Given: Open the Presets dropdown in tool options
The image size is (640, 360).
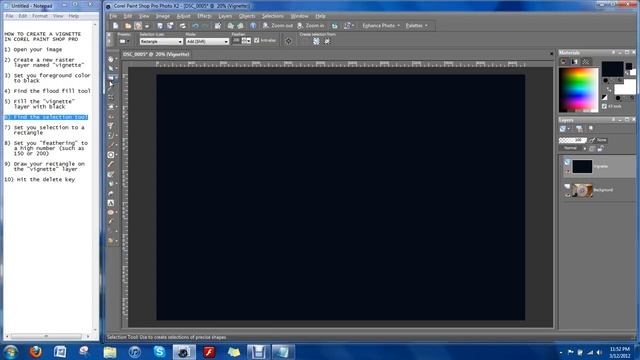Looking at the screenshot, I should [124, 41].
